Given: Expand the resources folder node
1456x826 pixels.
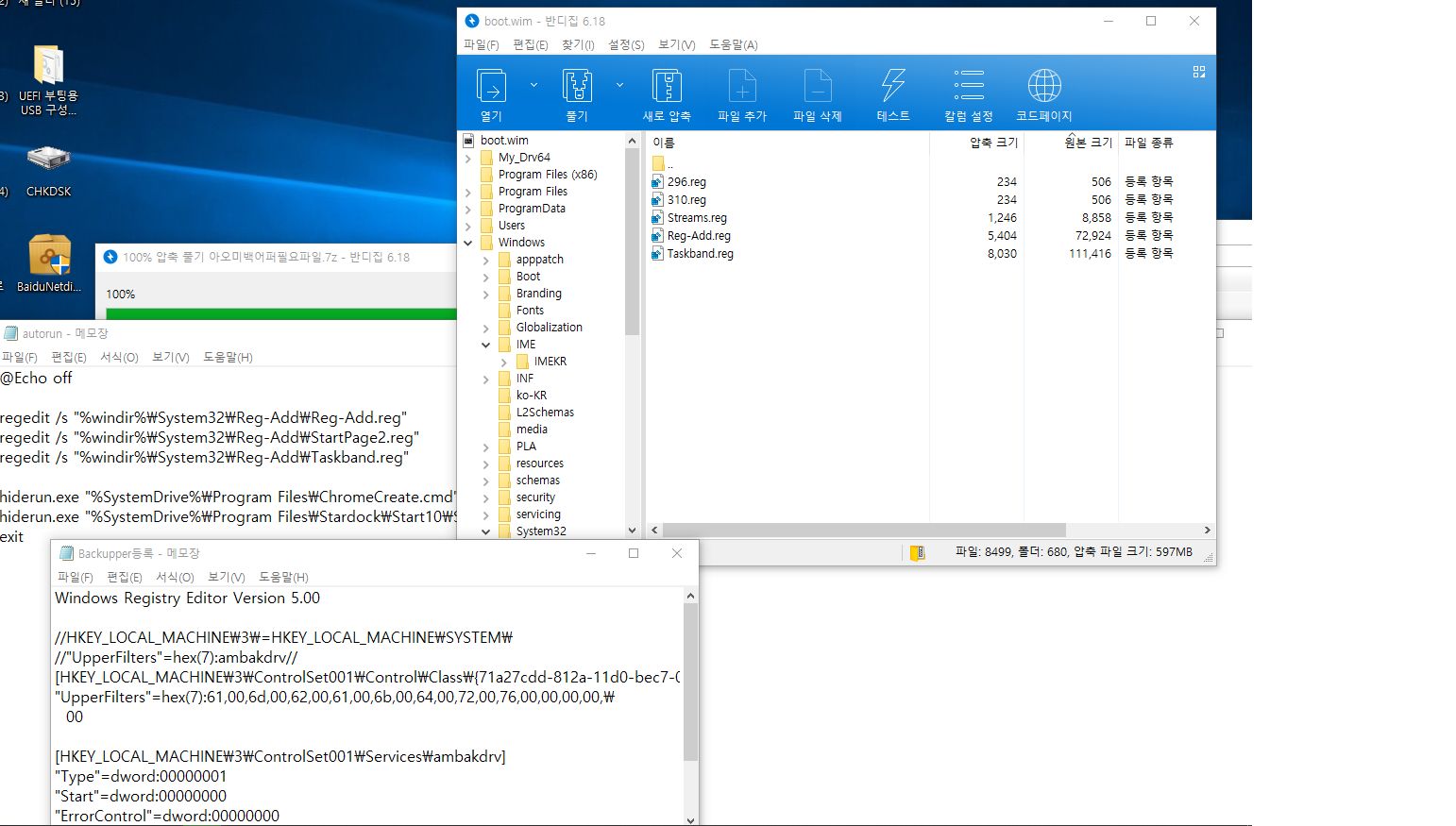Looking at the screenshot, I should click(x=486, y=464).
